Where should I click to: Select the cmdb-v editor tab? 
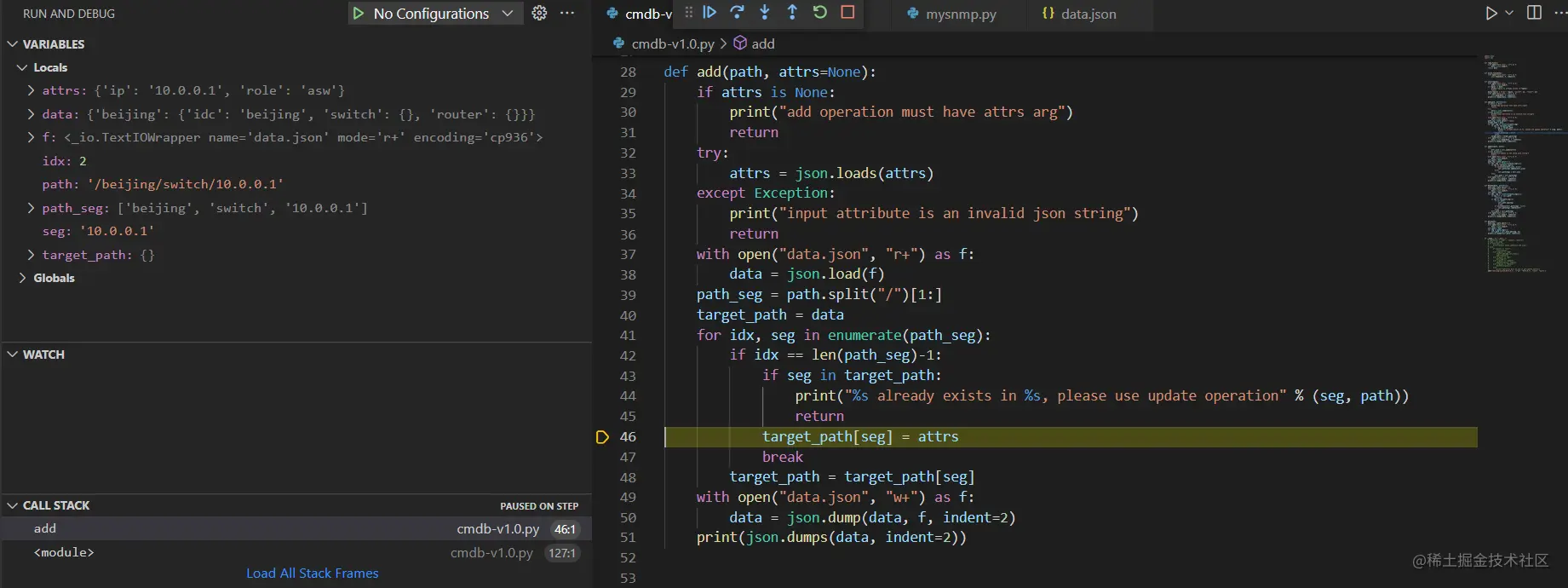tap(638, 14)
